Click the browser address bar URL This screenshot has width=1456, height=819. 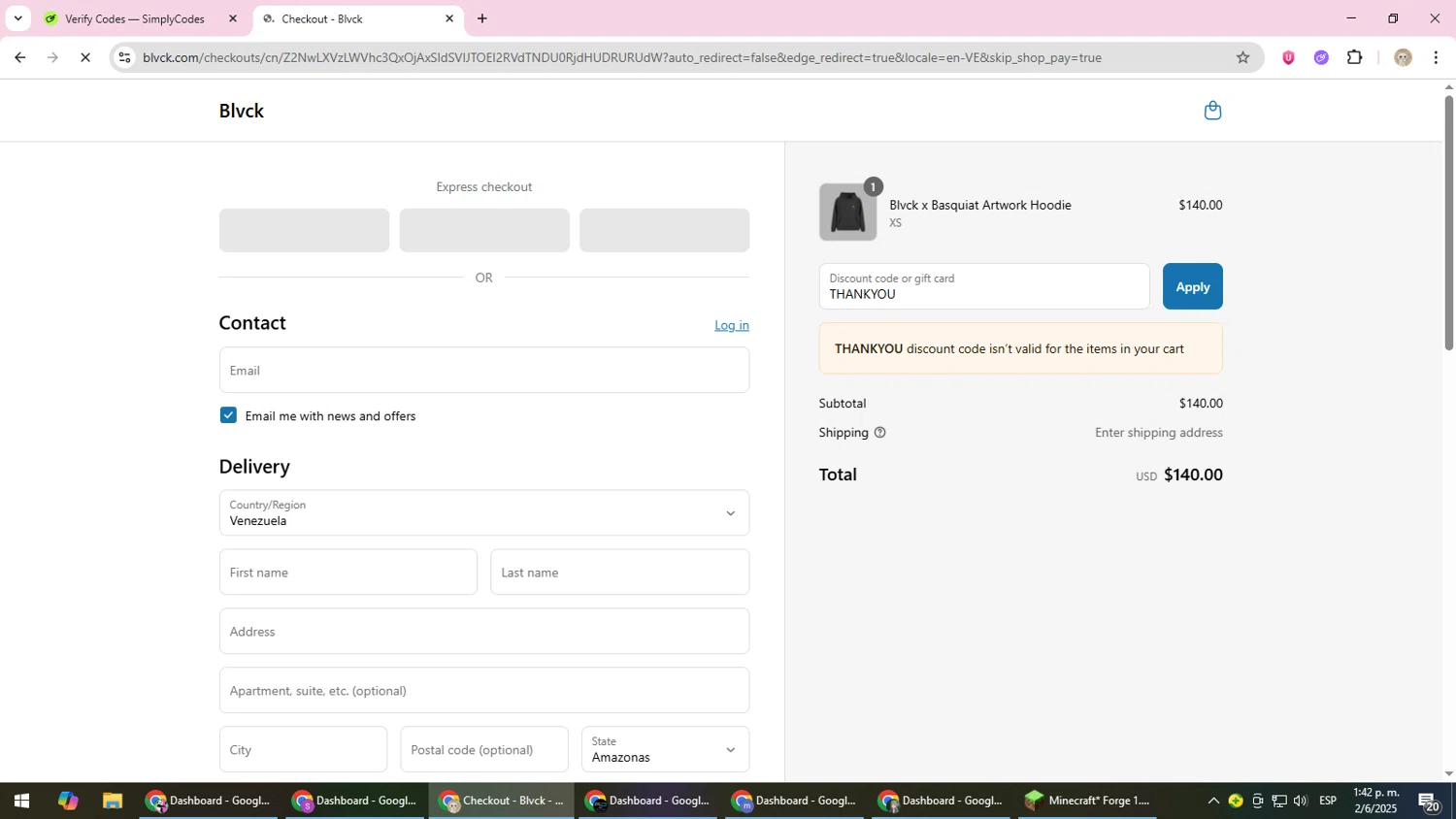tap(621, 57)
